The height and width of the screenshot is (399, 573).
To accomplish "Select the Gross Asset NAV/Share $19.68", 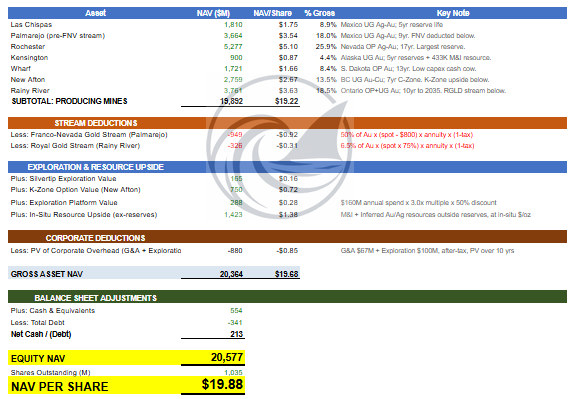I will tap(287, 274).
